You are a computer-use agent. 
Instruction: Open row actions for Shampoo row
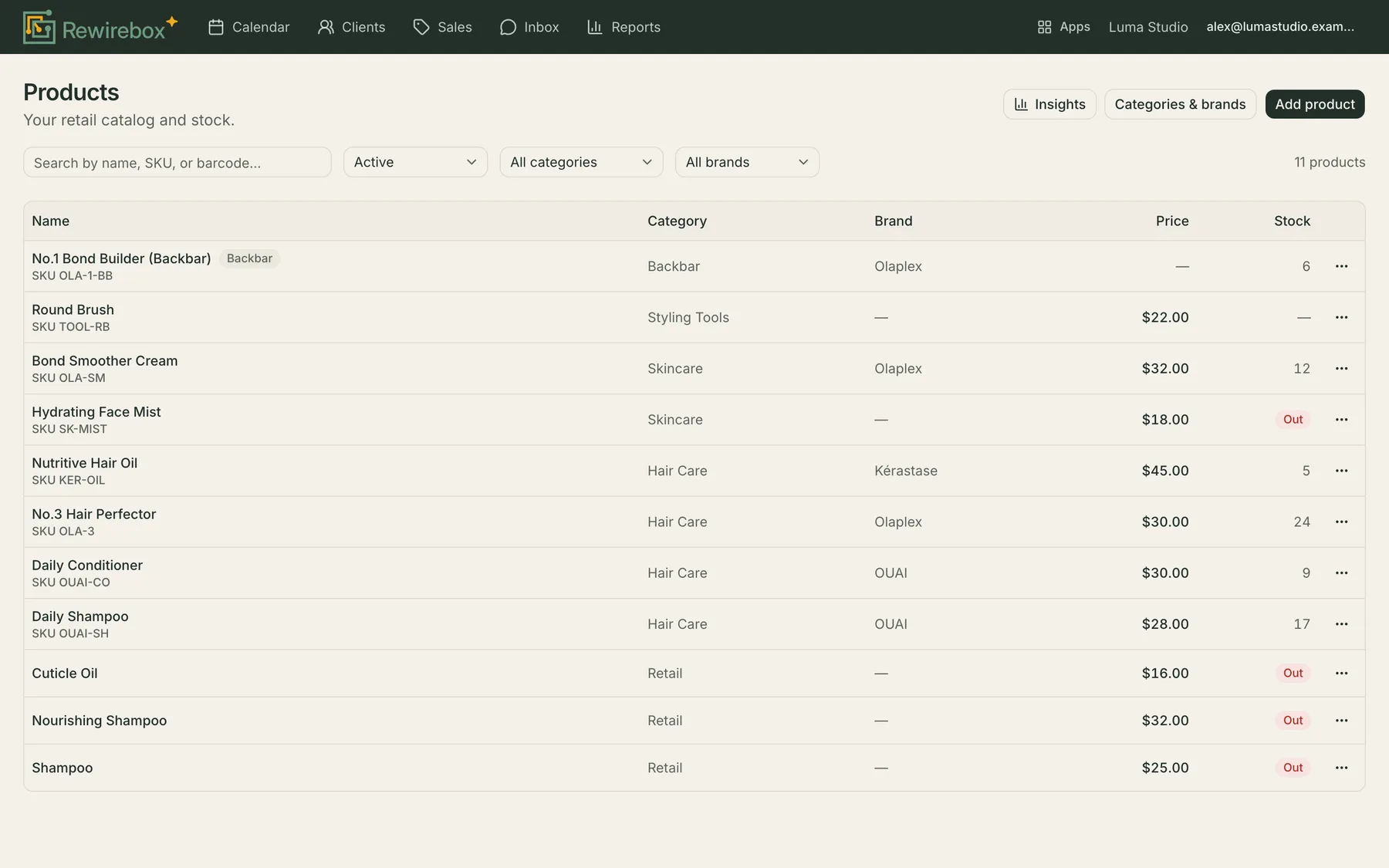coord(1342,768)
